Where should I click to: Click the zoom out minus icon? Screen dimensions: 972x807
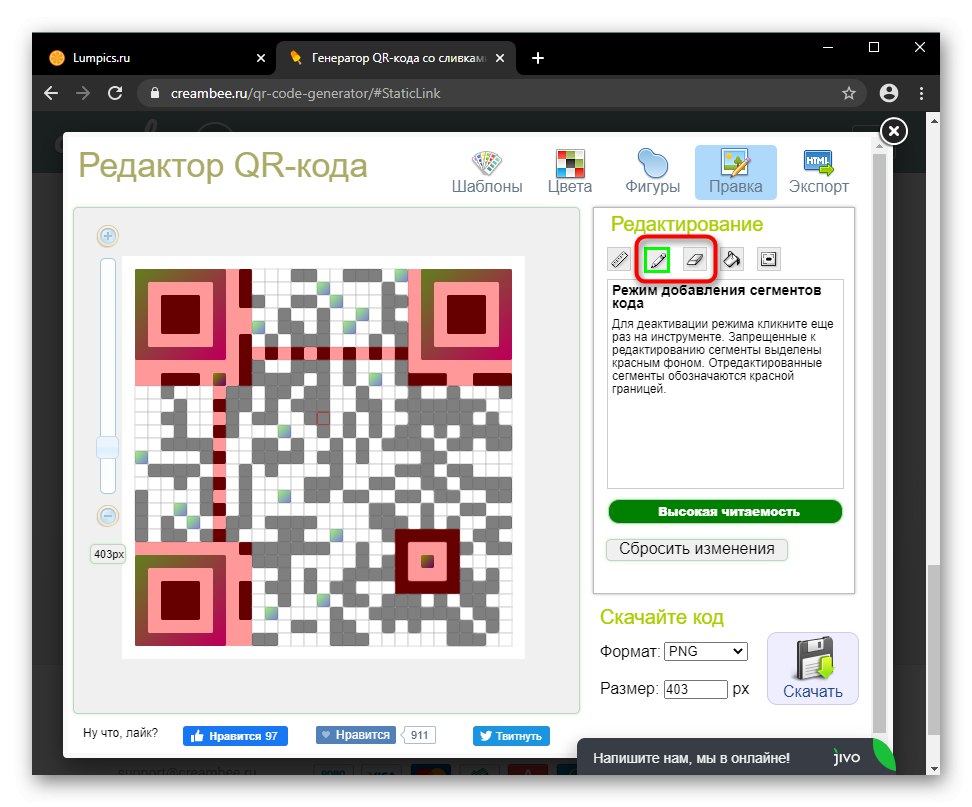pyautogui.click(x=108, y=516)
